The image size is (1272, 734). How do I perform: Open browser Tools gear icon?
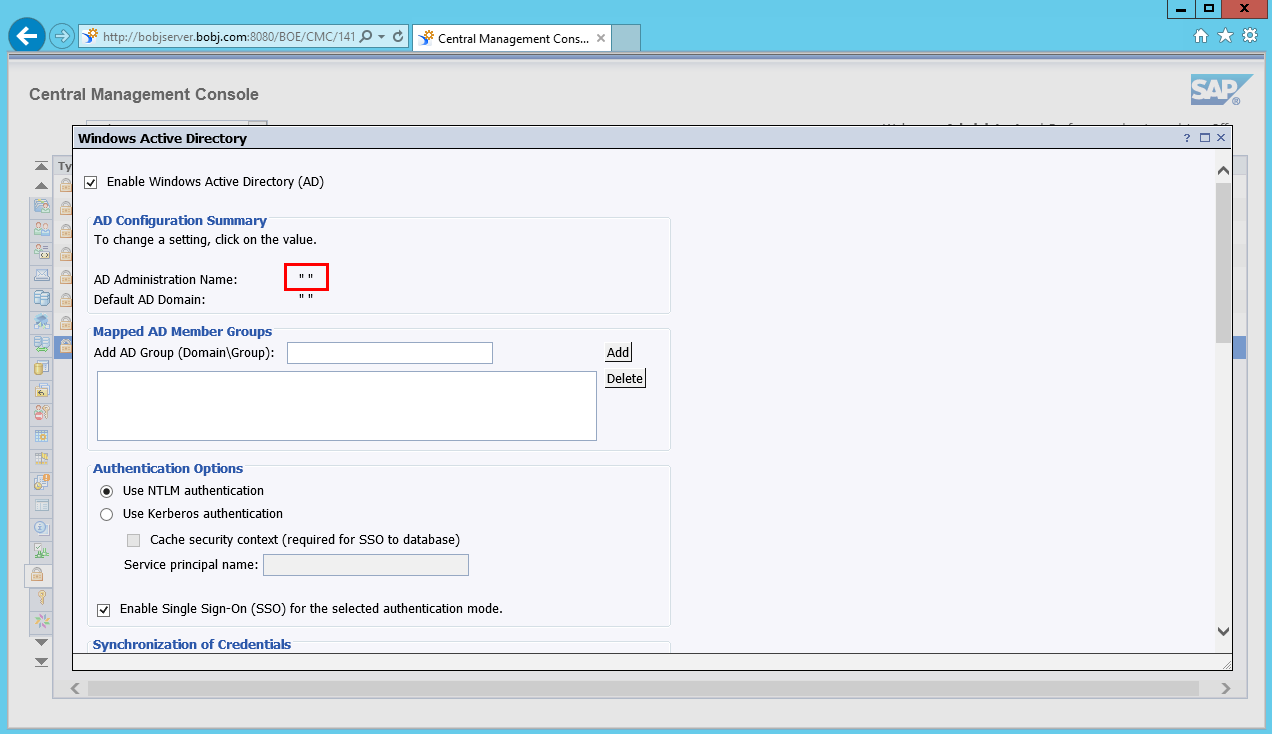(1249, 36)
